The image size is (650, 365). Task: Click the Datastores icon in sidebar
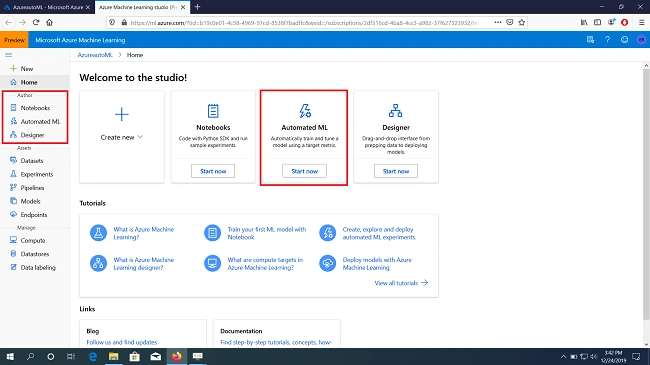[13, 253]
